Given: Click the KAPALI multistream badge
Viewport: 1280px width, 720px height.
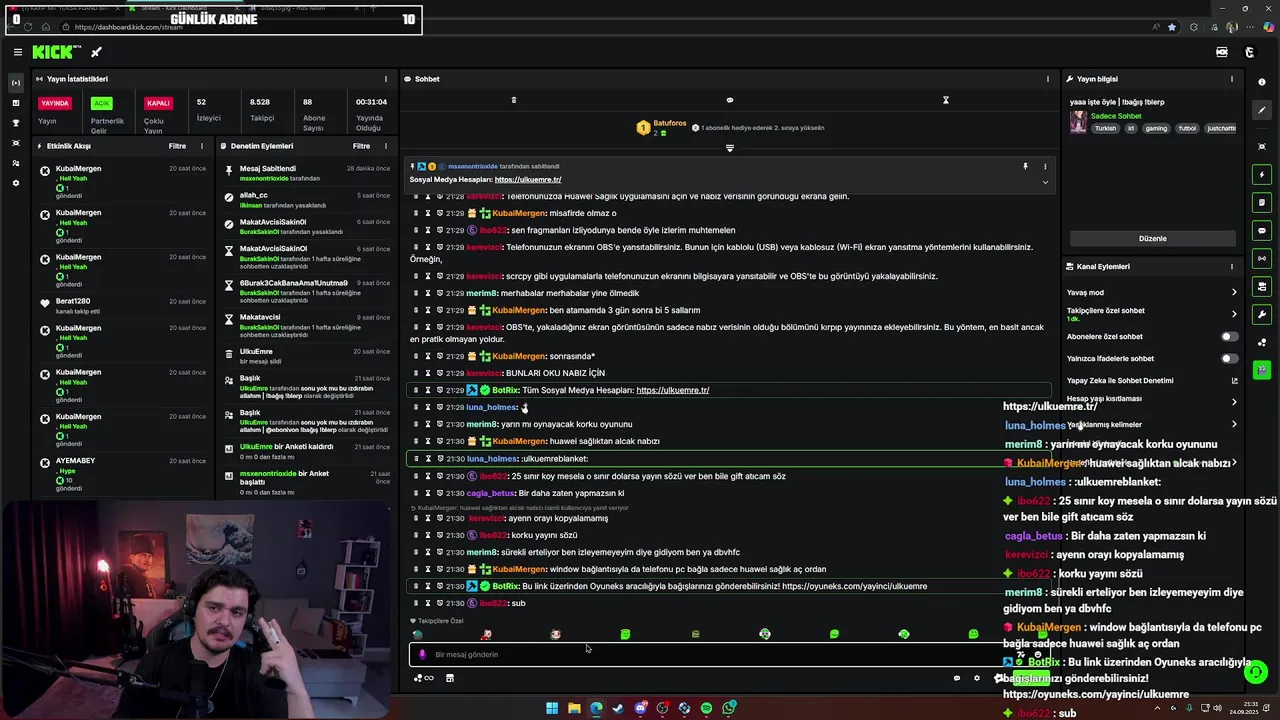Looking at the screenshot, I should pyautogui.click(x=158, y=103).
